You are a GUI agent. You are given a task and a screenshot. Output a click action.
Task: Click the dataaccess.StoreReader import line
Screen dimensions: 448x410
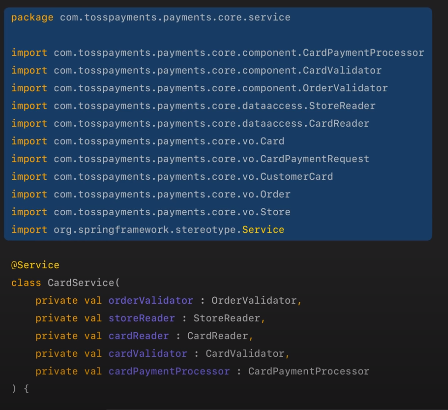(193, 106)
